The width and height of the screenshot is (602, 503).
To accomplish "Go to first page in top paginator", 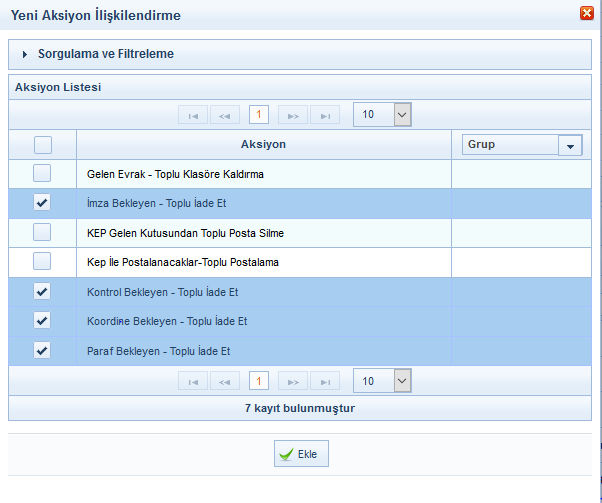I will pyautogui.click(x=193, y=115).
